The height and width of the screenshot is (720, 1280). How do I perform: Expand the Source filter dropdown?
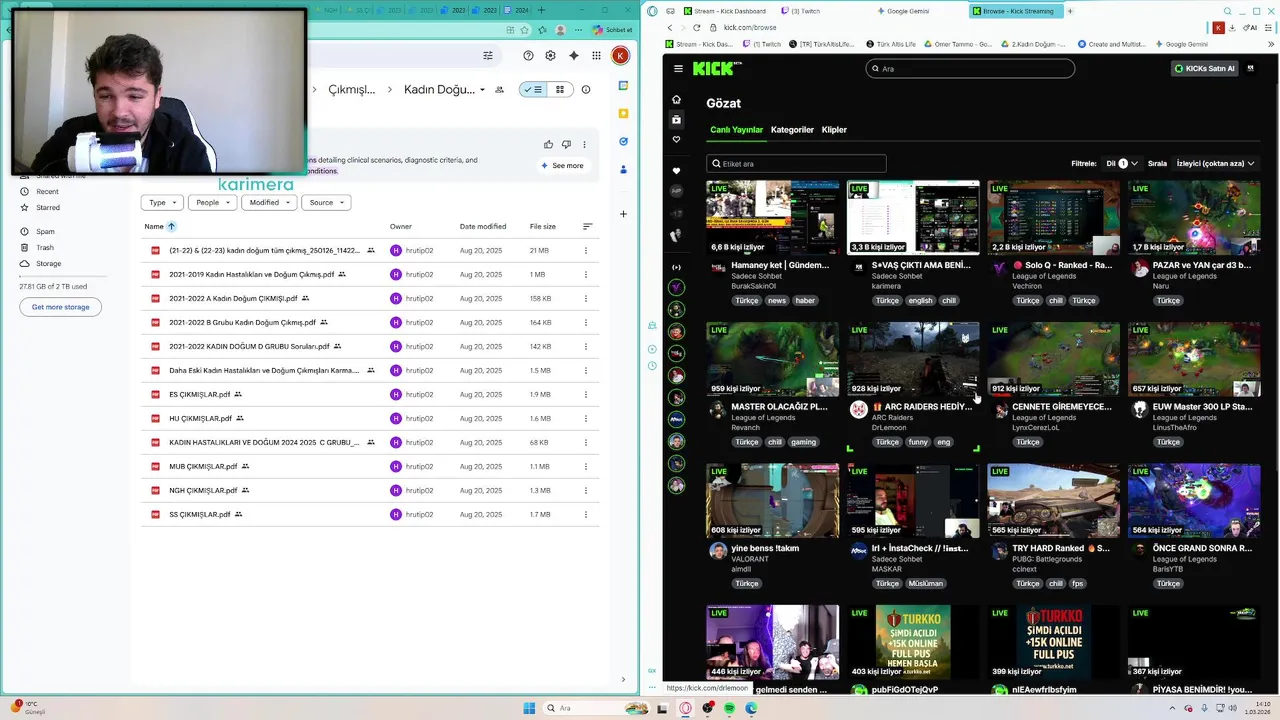tap(326, 202)
